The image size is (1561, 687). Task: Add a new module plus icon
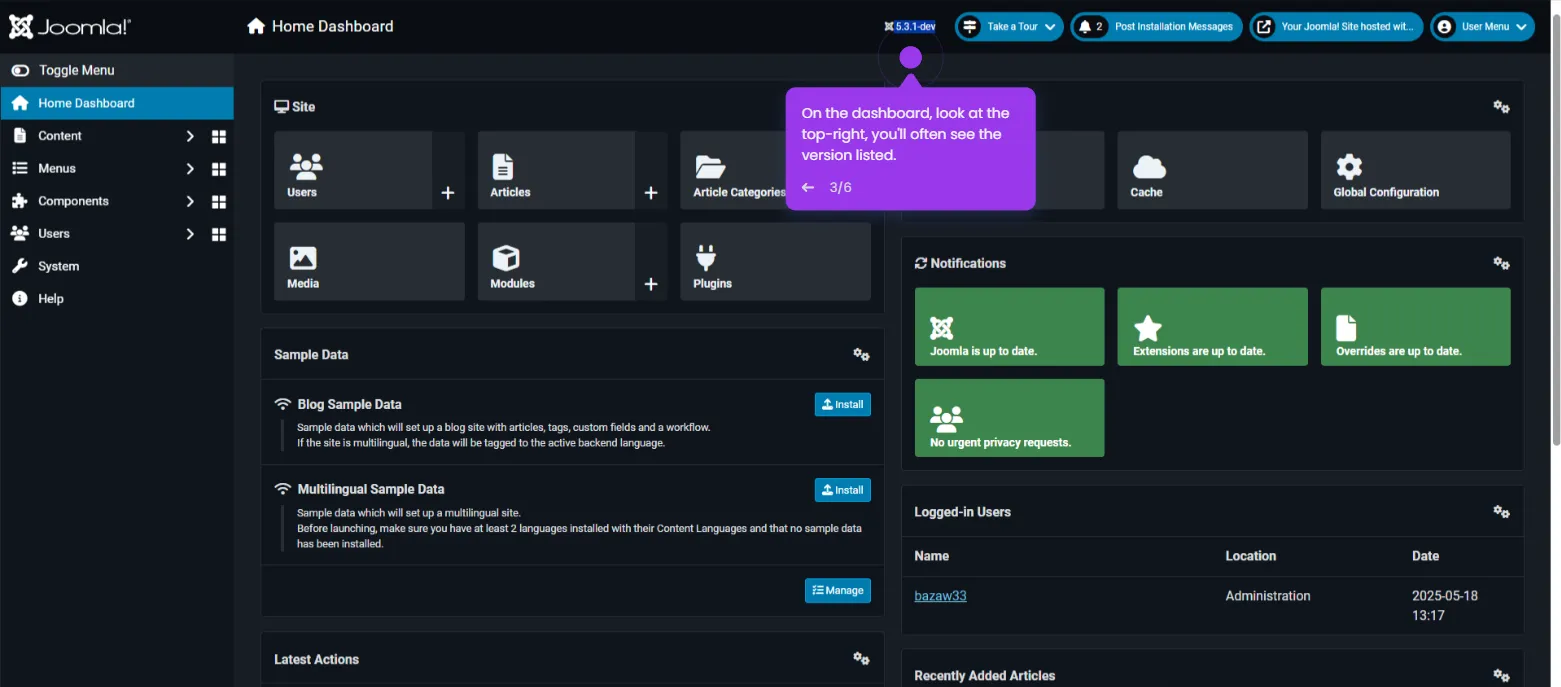[x=651, y=284]
